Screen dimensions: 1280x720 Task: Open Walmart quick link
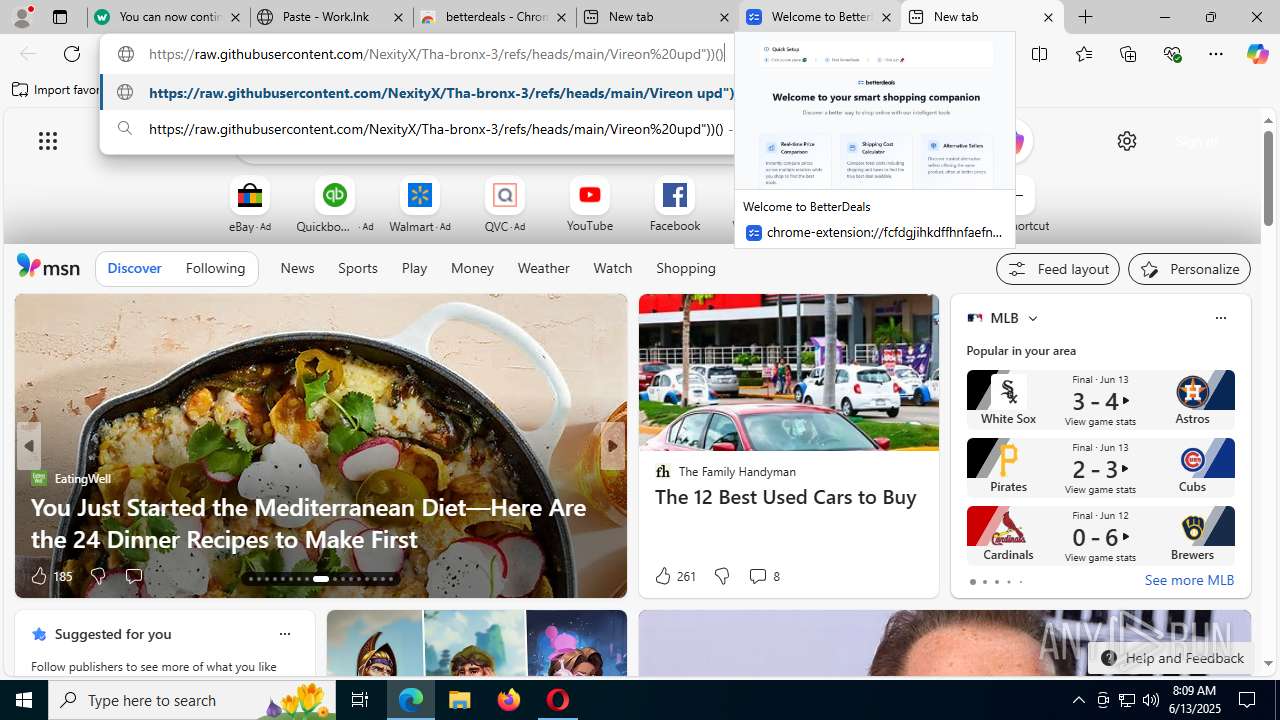click(x=420, y=205)
